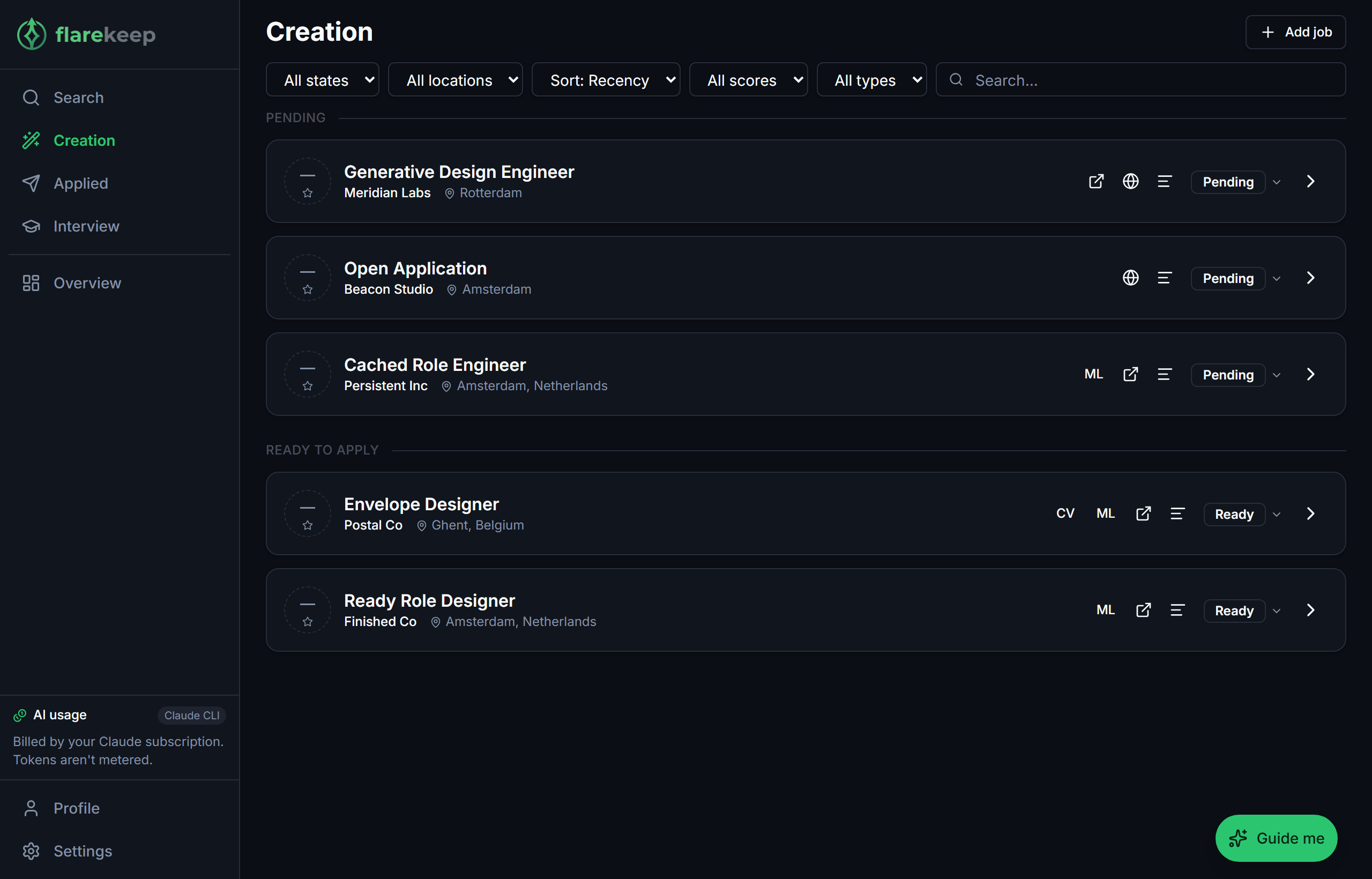Open details chevron for Ready Role Designer

click(1310, 610)
